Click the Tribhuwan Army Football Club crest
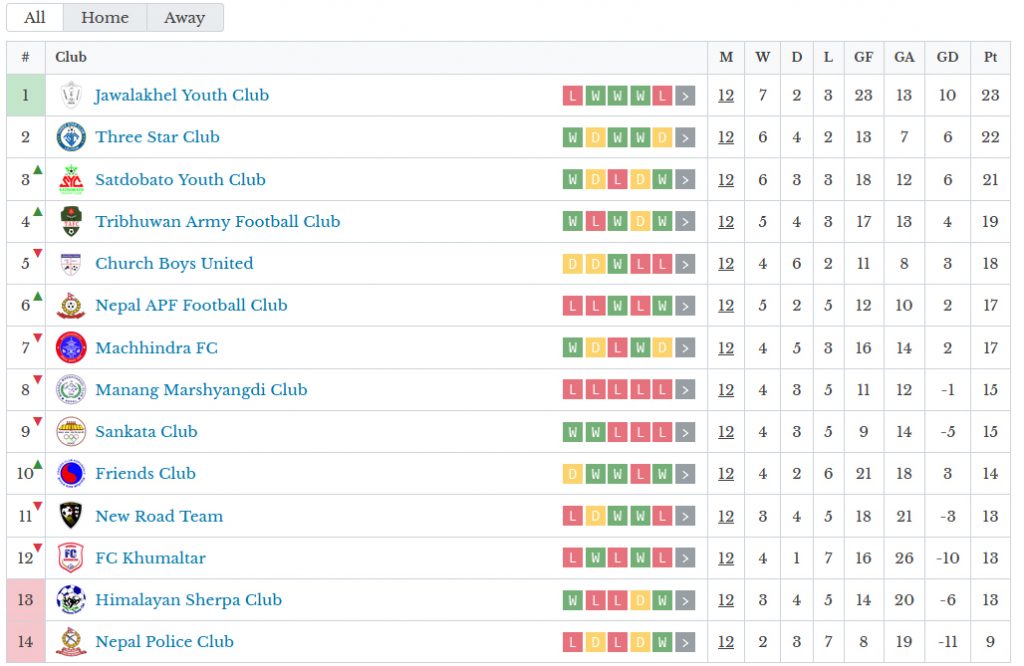 click(x=71, y=221)
